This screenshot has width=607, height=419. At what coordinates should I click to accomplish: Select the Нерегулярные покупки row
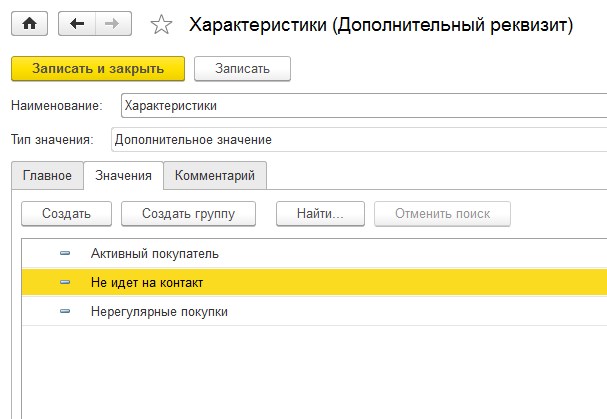(314, 311)
